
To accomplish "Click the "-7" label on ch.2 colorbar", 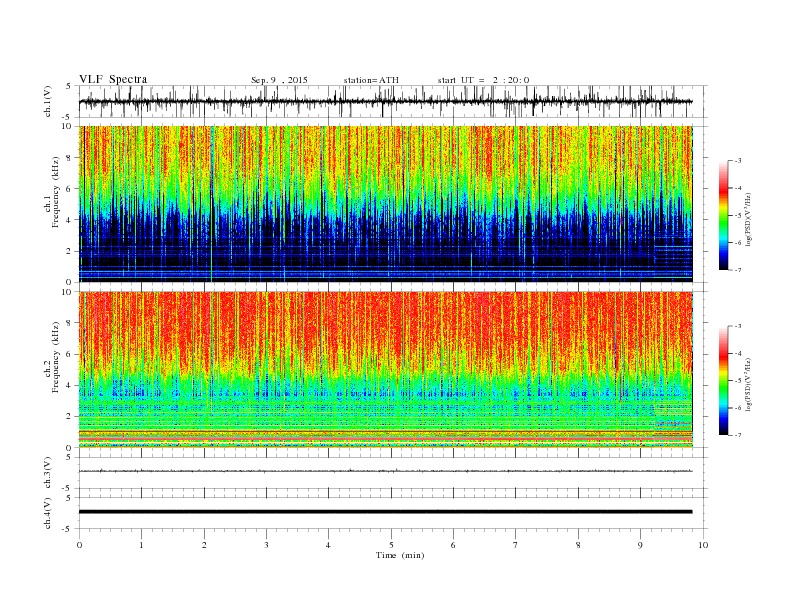I will pos(737,435).
